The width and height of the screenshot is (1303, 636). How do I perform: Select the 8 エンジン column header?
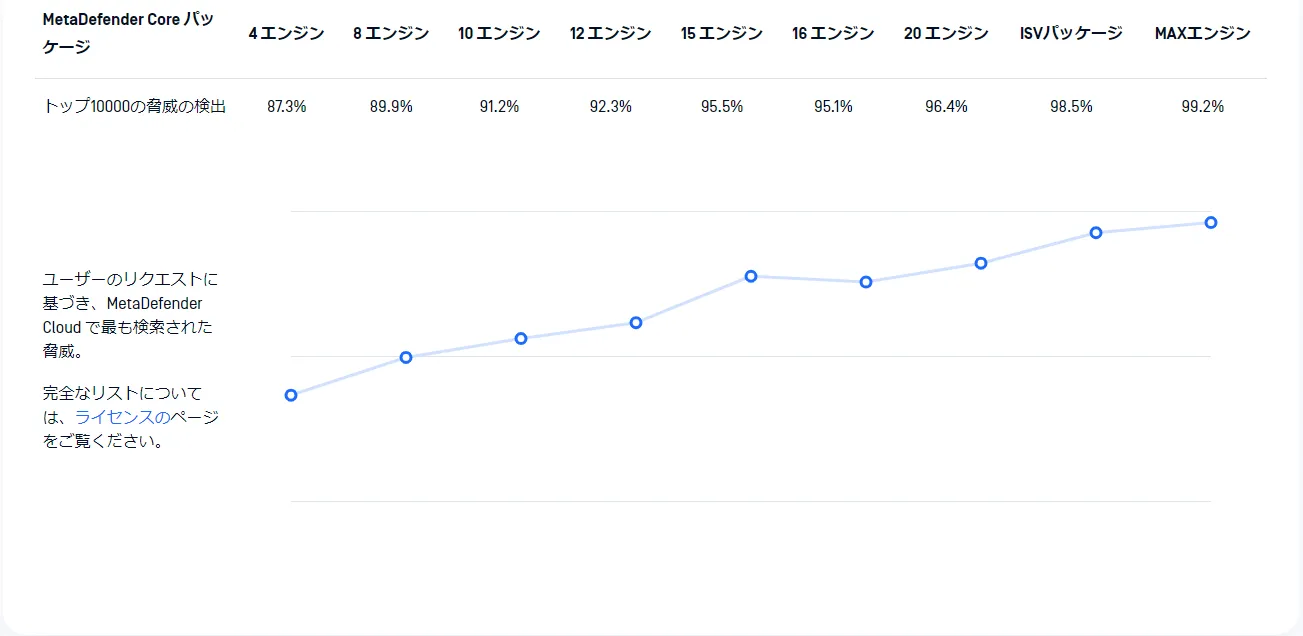click(x=391, y=33)
